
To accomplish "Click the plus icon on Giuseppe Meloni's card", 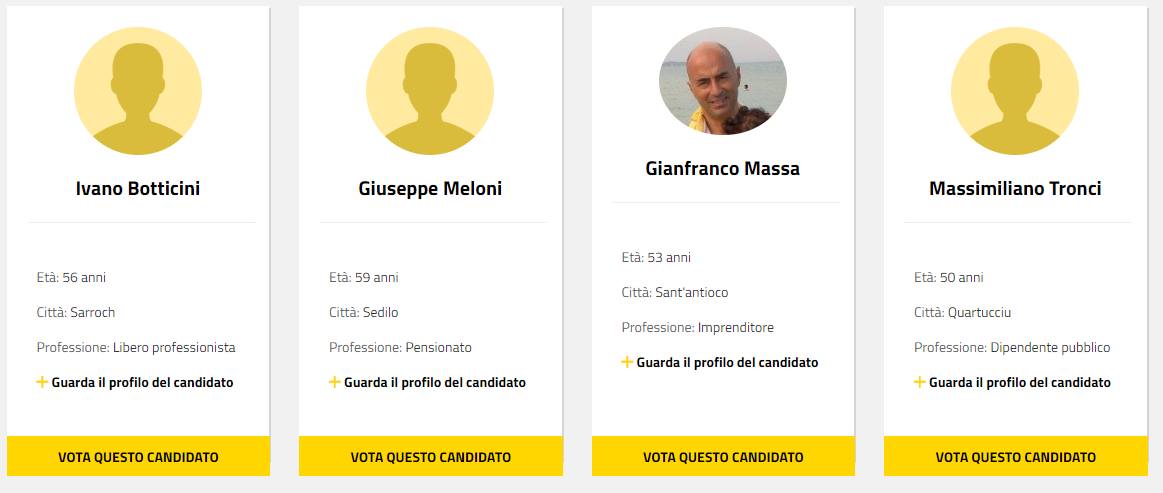I will point(335,382).
